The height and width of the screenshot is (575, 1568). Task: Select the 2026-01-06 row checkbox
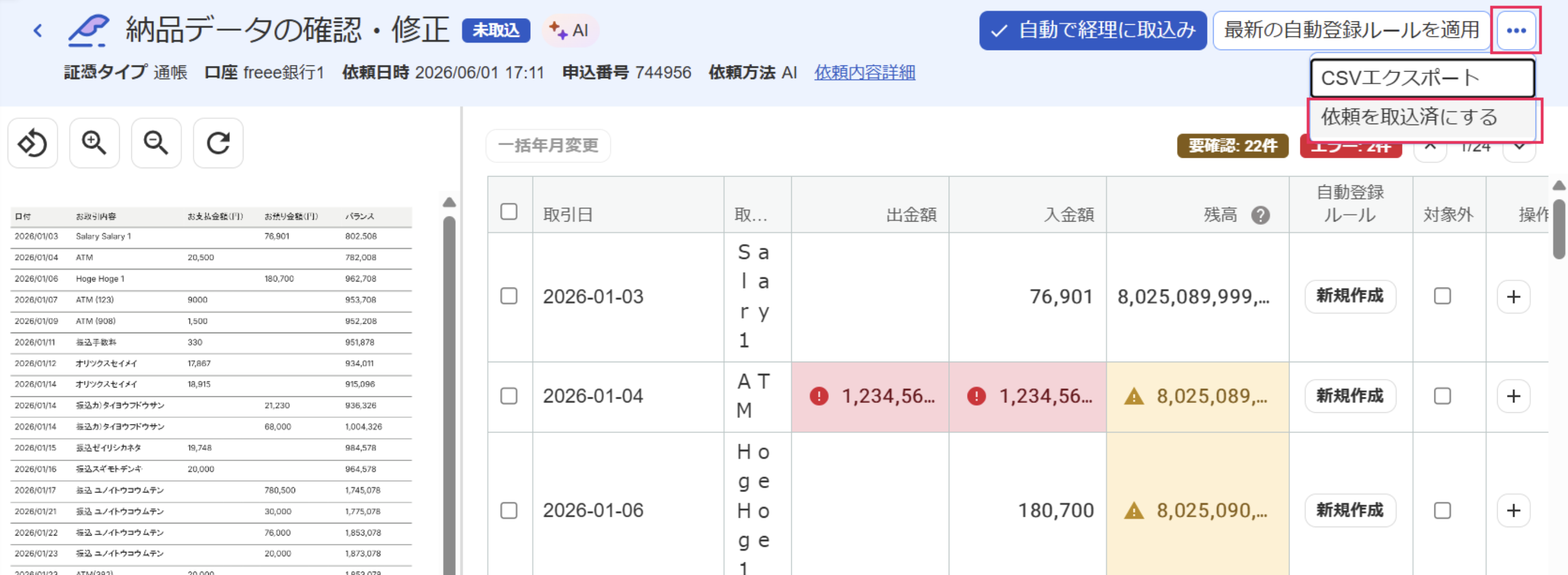509,511
